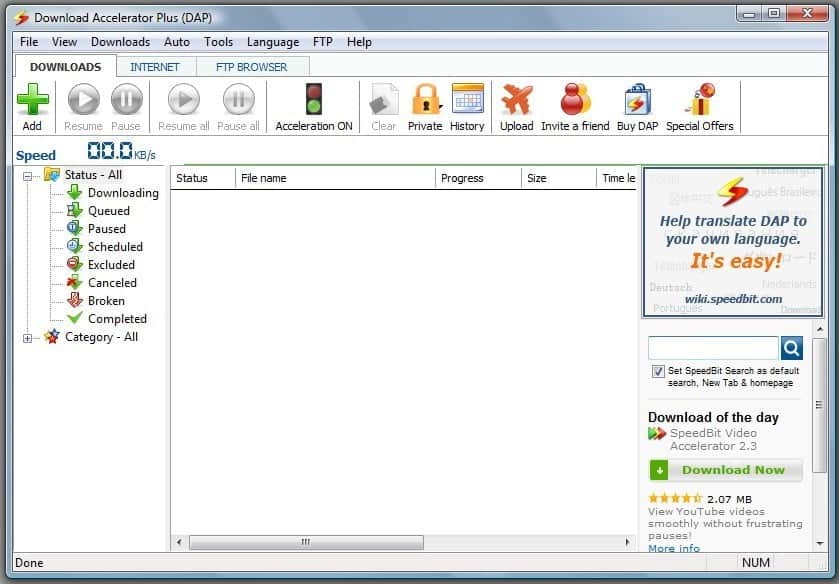Open the Auto menu

pyautogui.click(x=177, y=42)
